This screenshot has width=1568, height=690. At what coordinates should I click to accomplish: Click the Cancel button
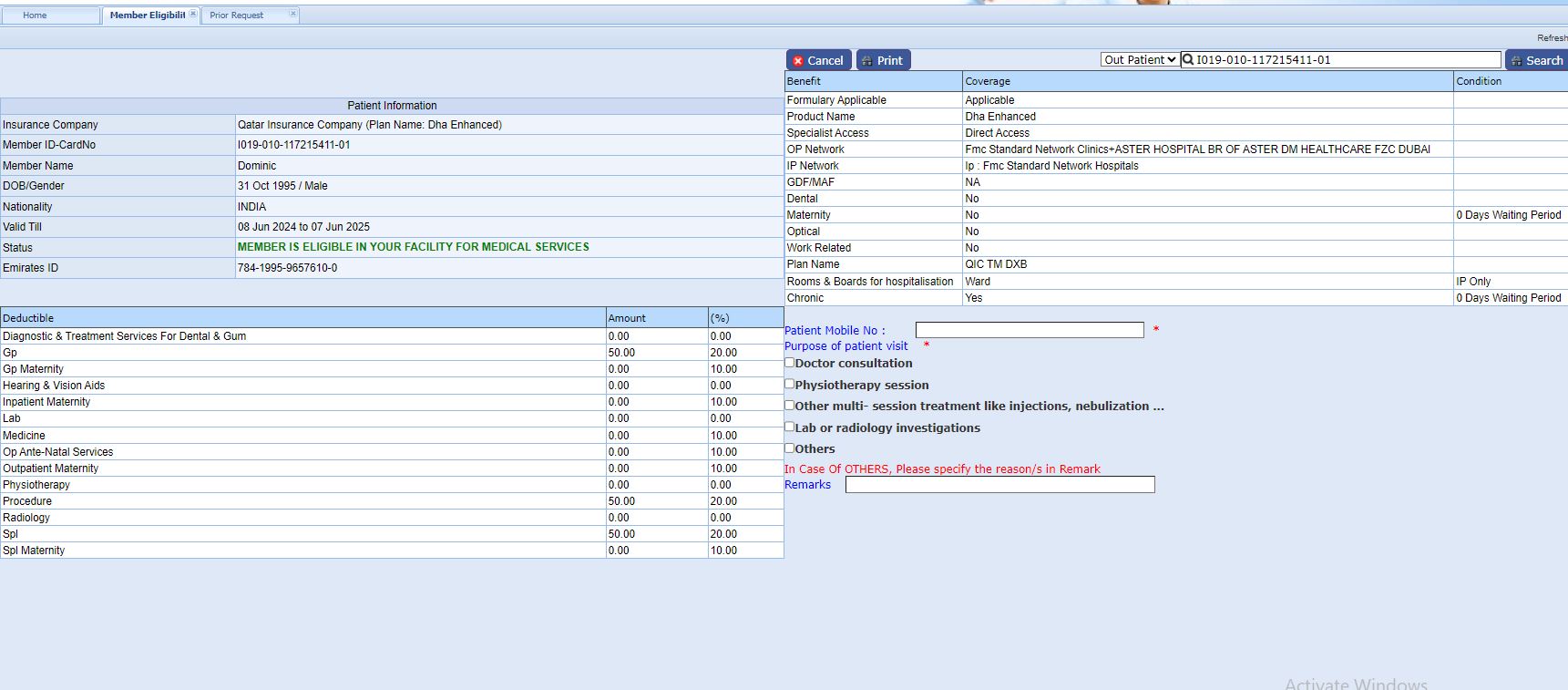(818, 60)
